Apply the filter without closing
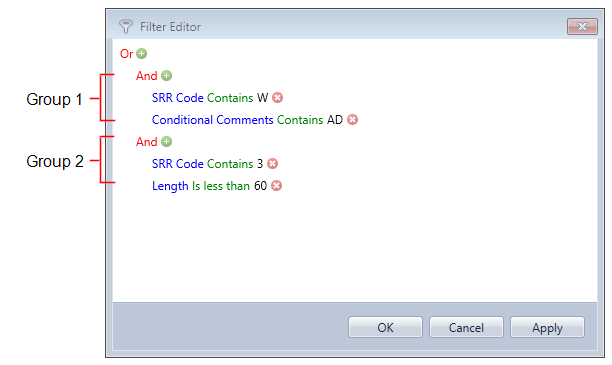Screen dimensions: 612x365 [547, 327]
